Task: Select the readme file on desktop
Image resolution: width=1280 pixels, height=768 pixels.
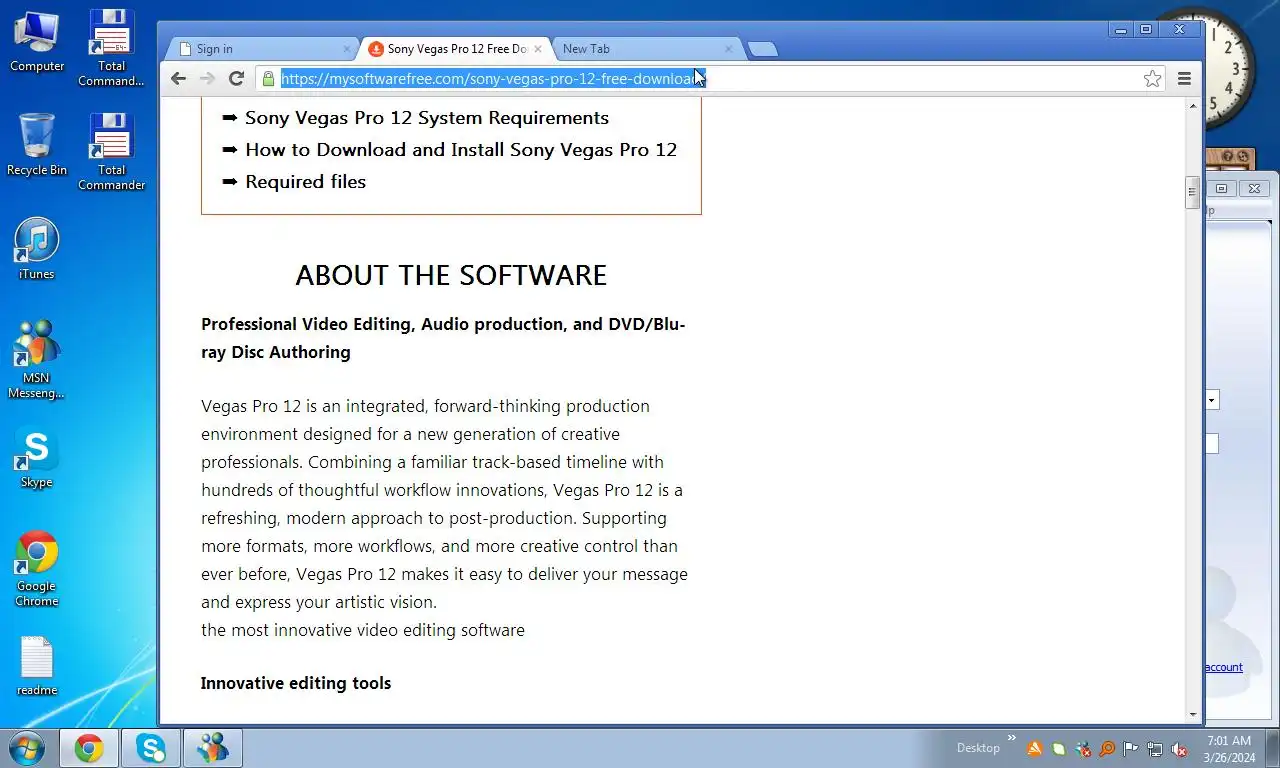Action: (37, 666)
